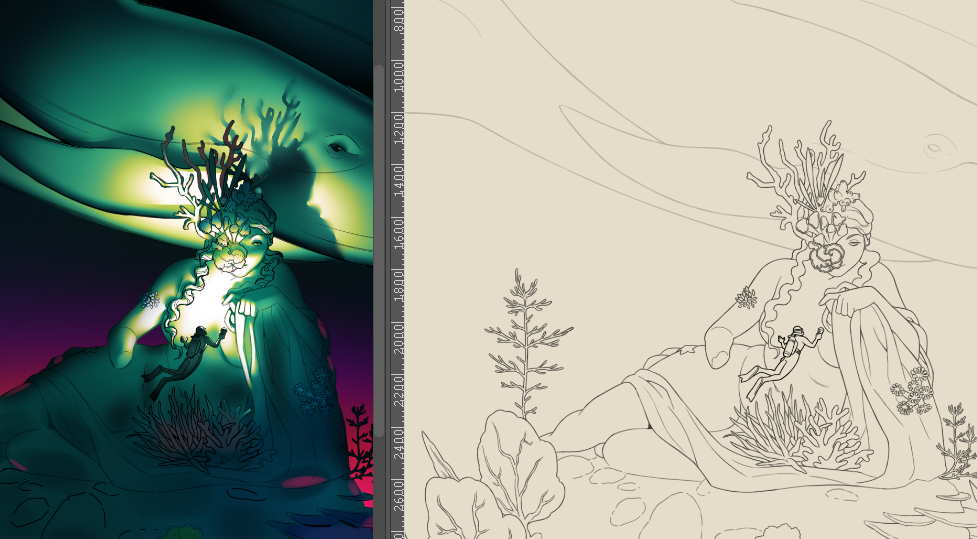The image size is (977, 539).
Task: Click the whale's eye in the line art sketch
Action: coord(935,148)
